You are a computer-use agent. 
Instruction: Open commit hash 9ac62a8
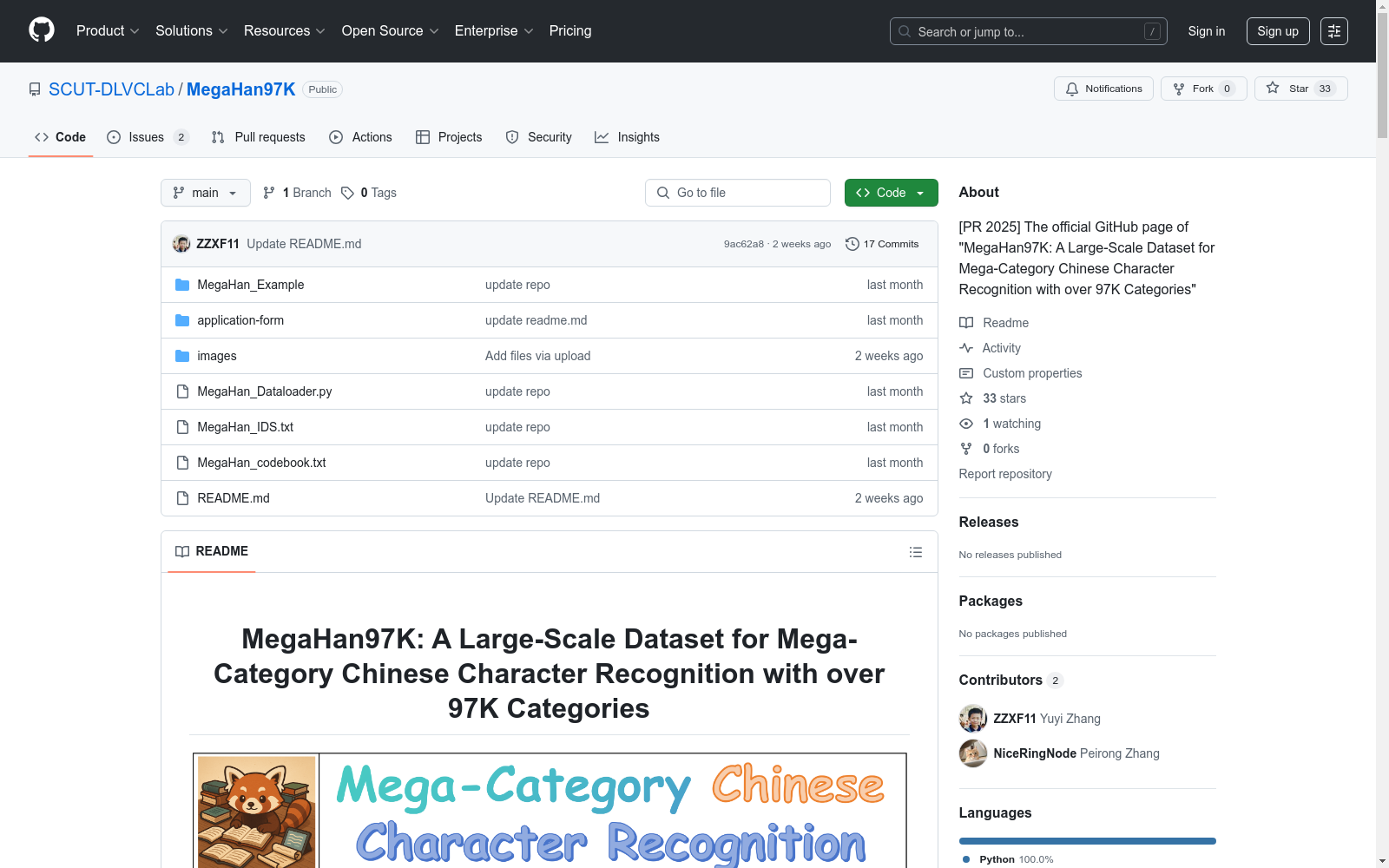point(744,244)
